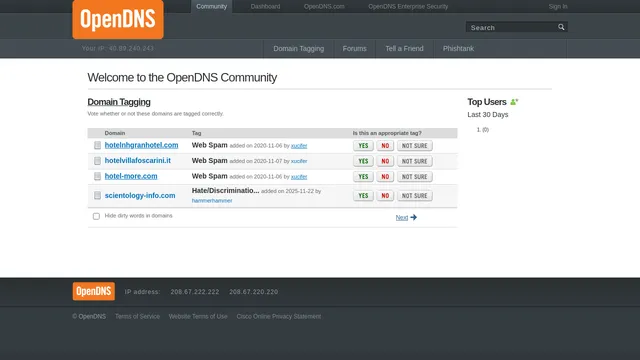Click the page icon beside scientology-info.com
The image size is (640, 360).
(97, 196)
